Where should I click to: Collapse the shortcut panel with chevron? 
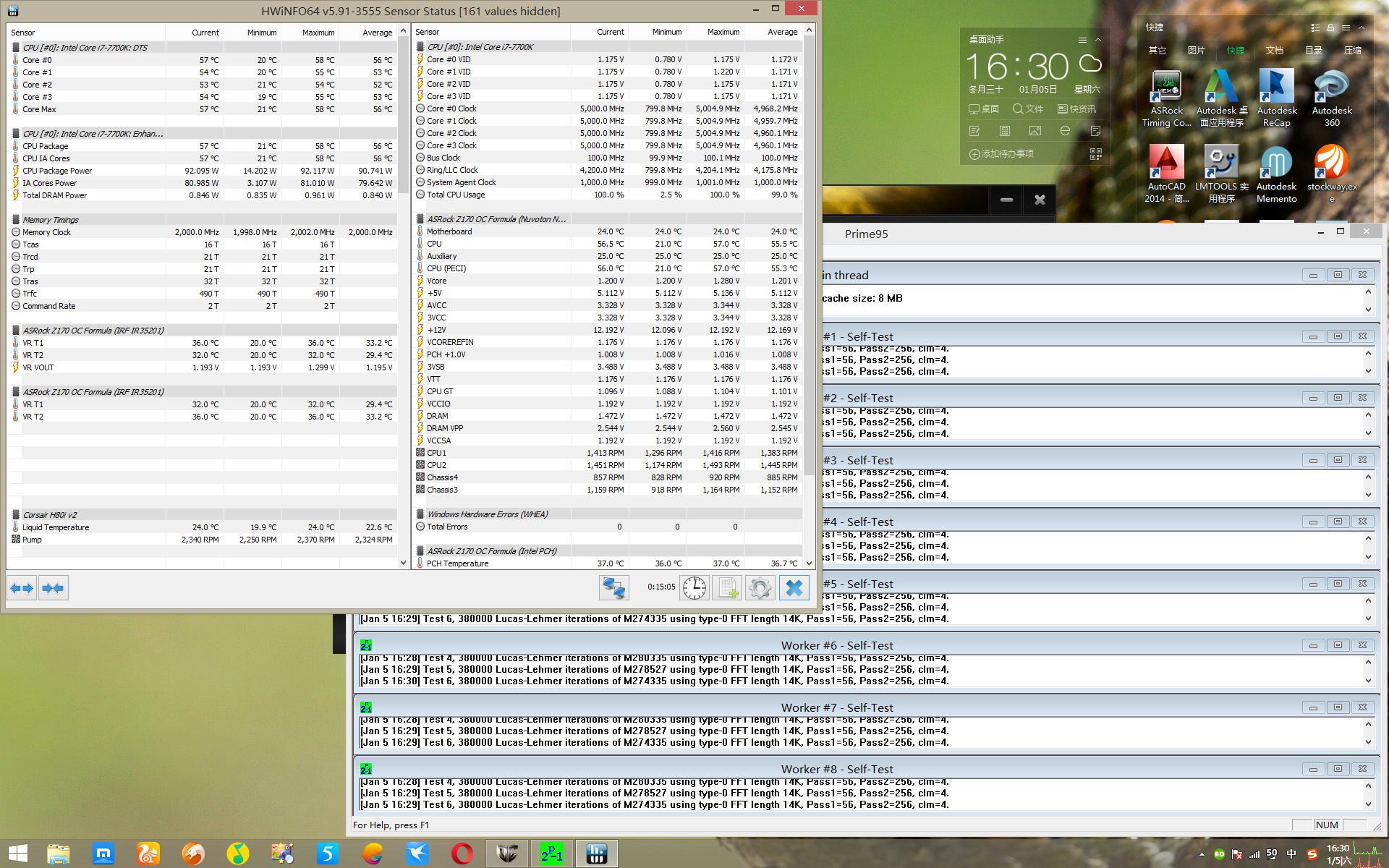coord(1362,28)
